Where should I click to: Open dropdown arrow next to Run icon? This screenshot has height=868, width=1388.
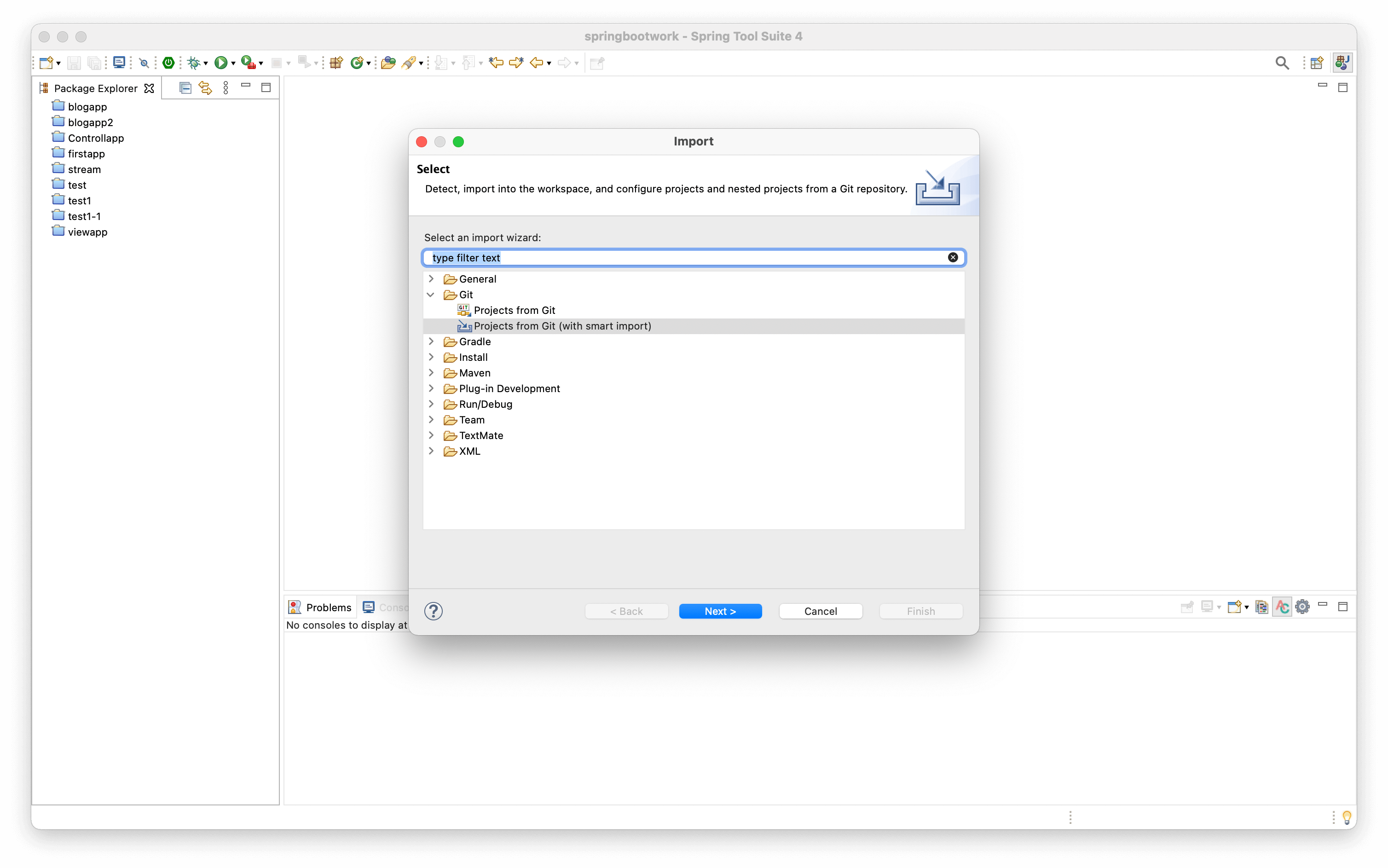pos(233,64)
